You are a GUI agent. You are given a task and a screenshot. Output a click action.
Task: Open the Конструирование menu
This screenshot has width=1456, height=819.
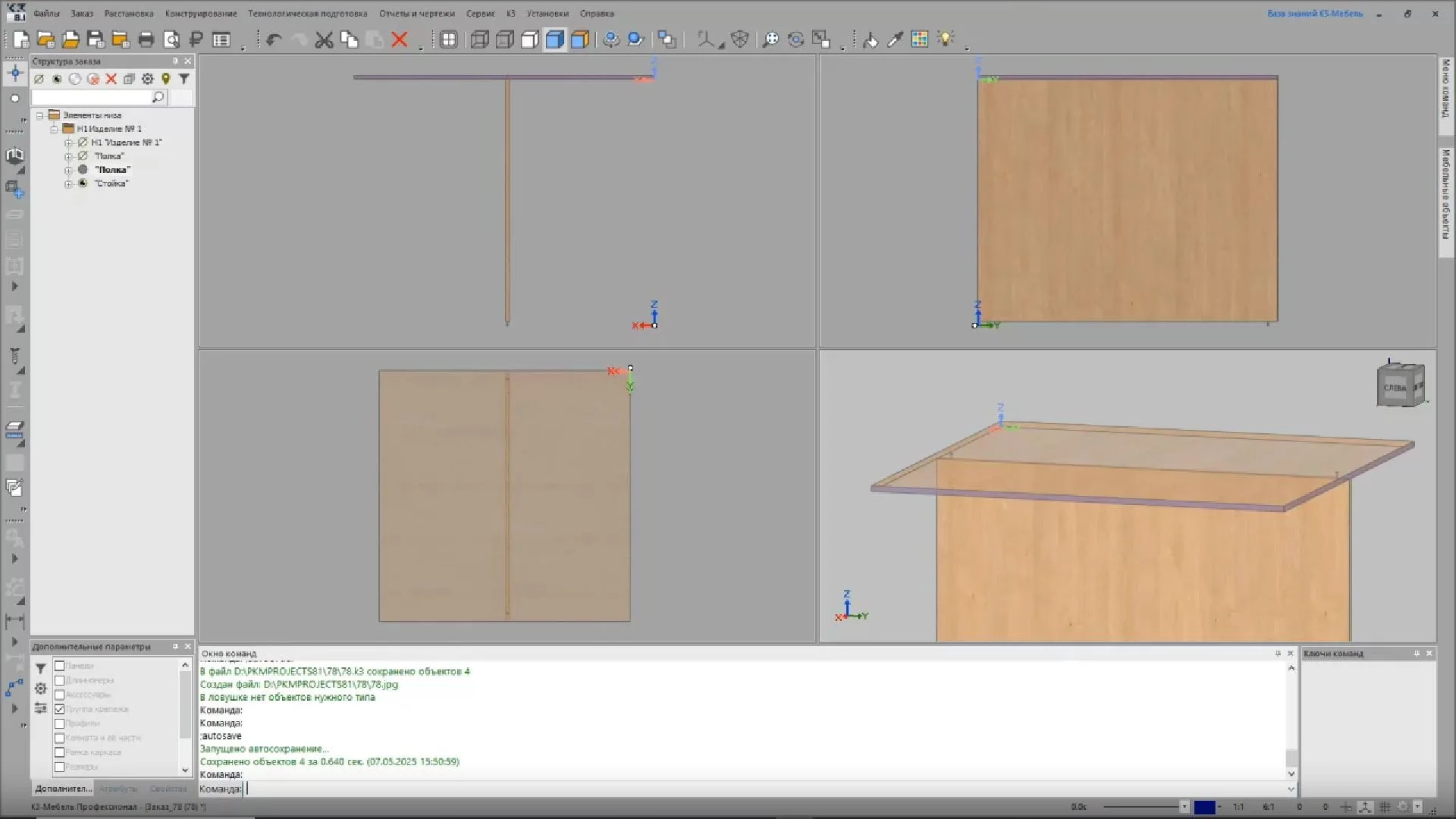coord(201,14)
